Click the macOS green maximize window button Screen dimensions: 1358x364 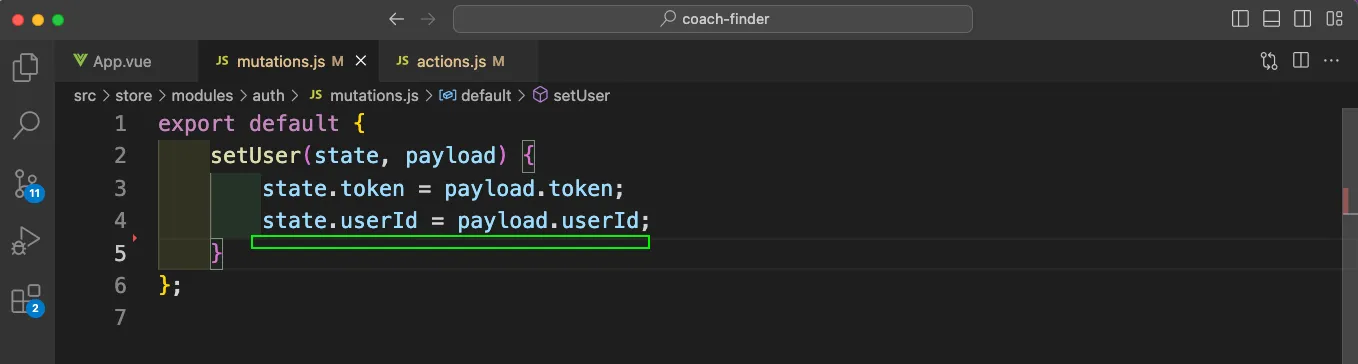coord(58,19)
